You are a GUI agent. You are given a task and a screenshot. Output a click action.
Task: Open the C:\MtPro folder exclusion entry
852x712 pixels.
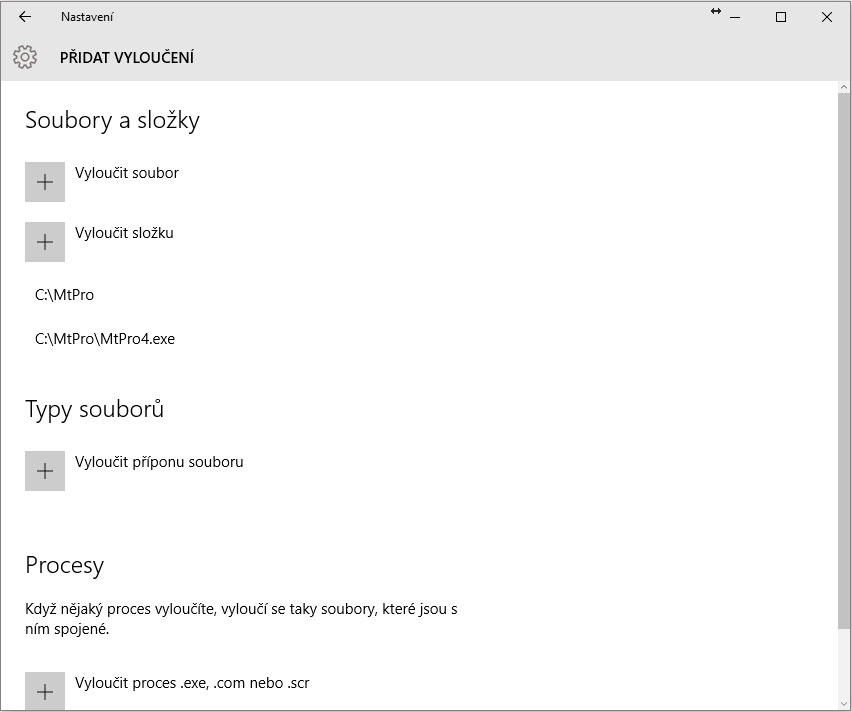(65, 294)
